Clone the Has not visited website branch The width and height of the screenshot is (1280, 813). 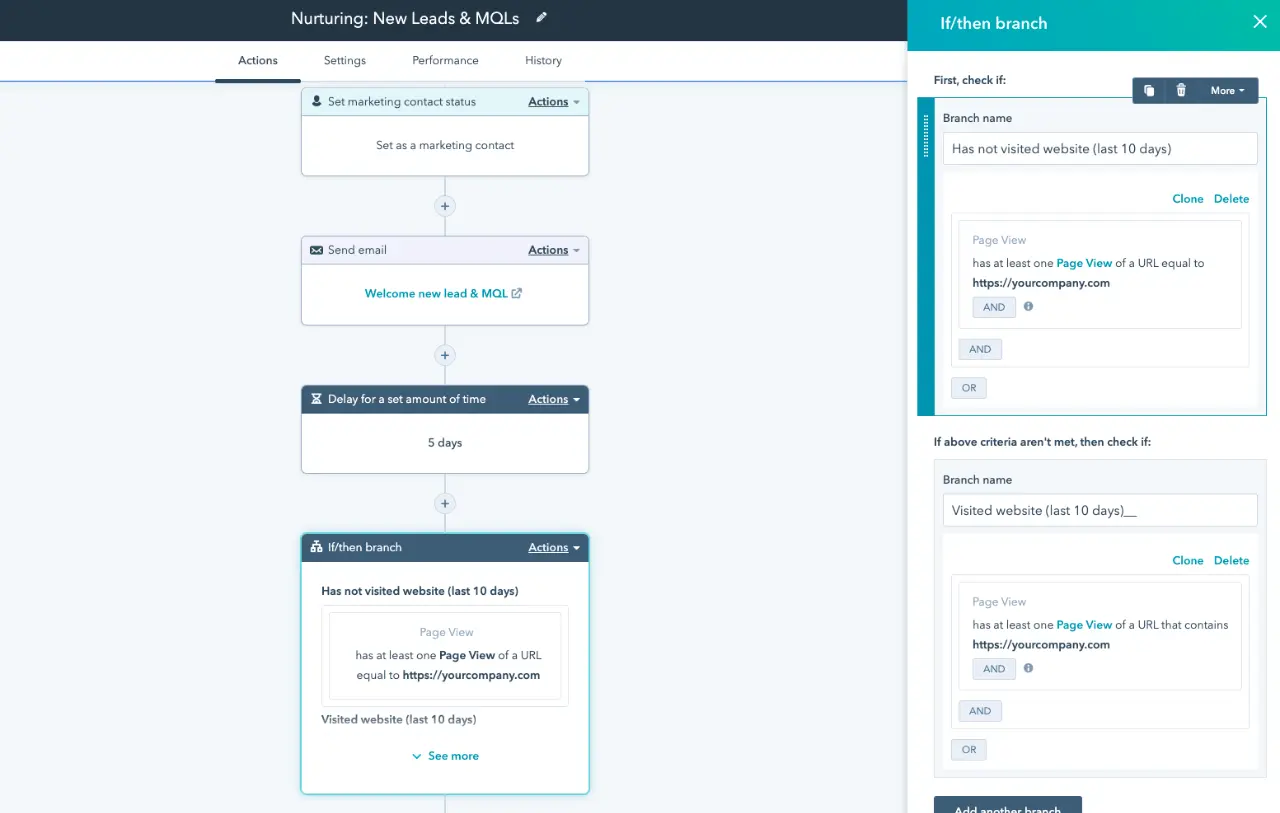tap(1187, 198)
